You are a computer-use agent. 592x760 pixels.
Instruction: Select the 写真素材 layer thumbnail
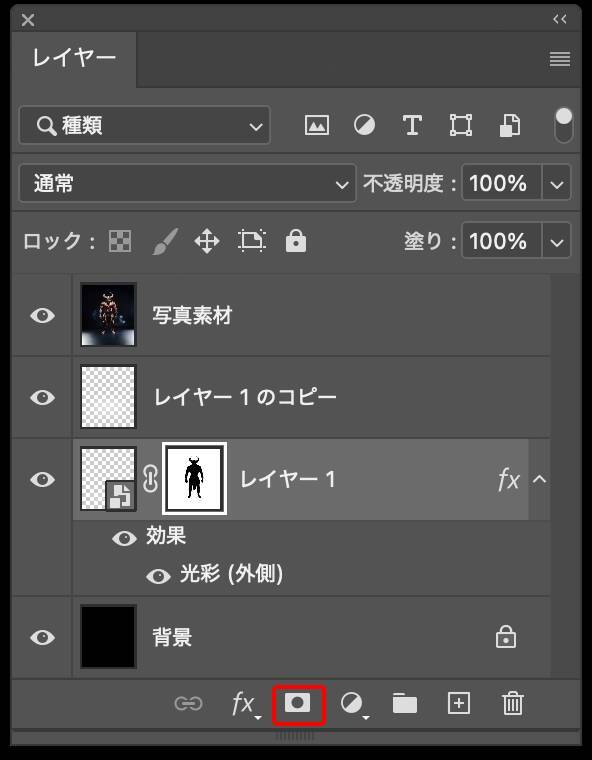(108, 315)
